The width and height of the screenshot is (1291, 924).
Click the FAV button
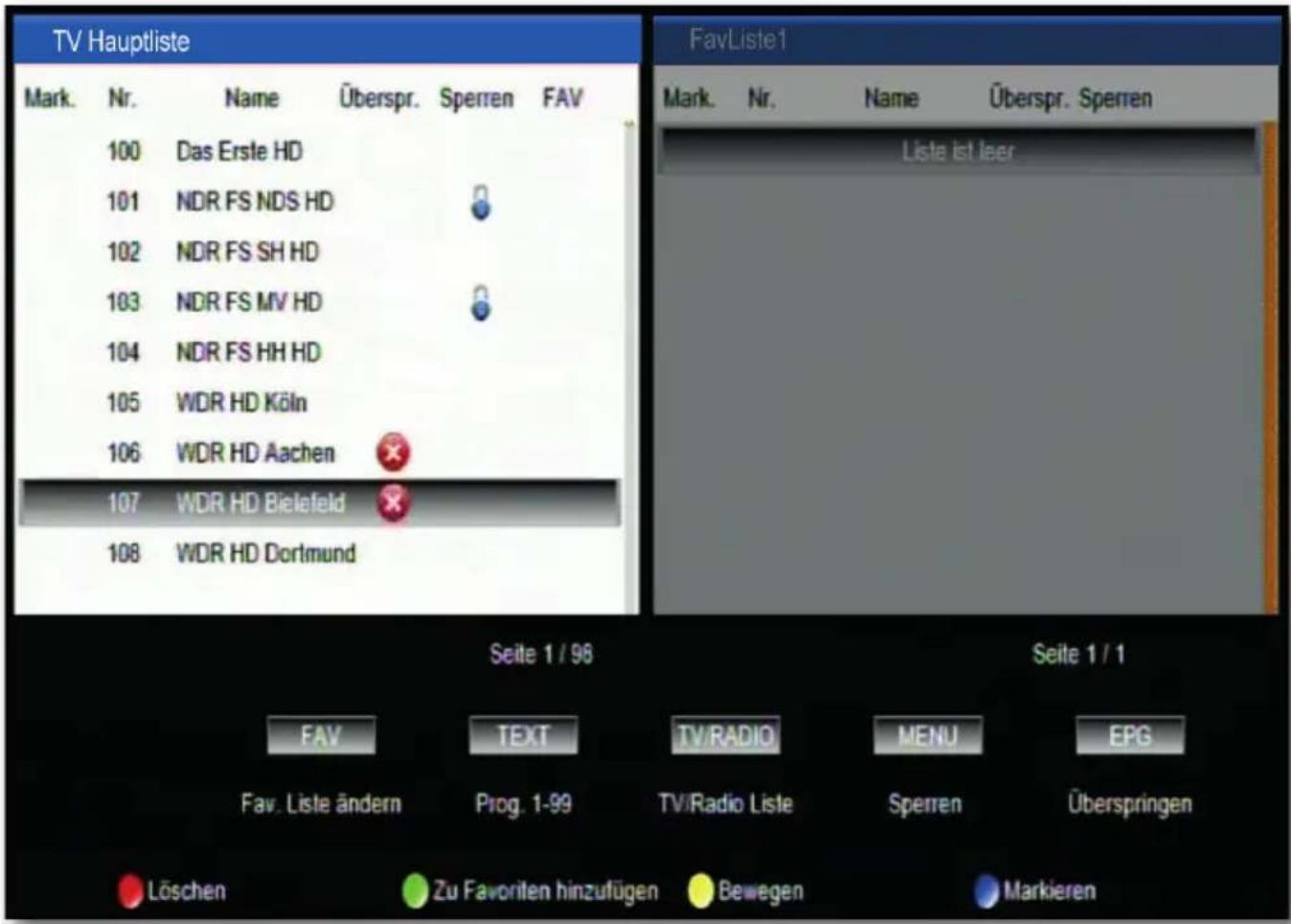[x=321, y=735]
